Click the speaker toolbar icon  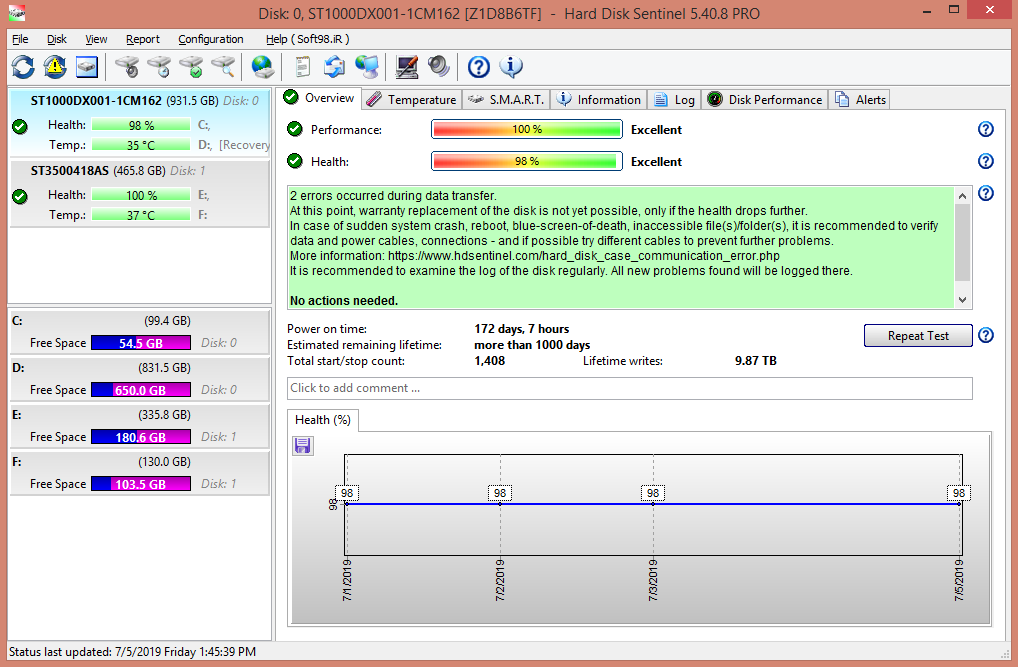coord(439,67)
